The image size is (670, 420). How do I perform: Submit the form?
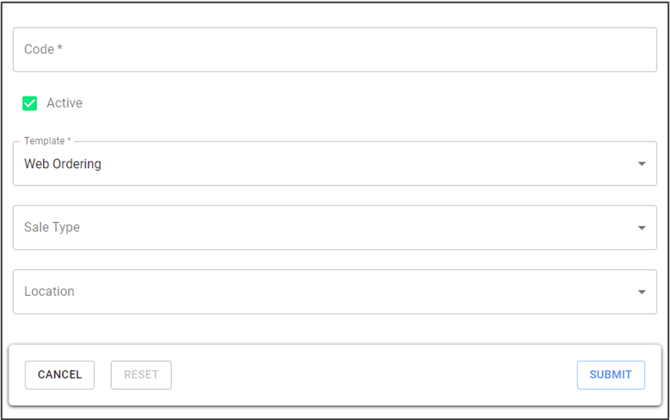click(610, 375)
